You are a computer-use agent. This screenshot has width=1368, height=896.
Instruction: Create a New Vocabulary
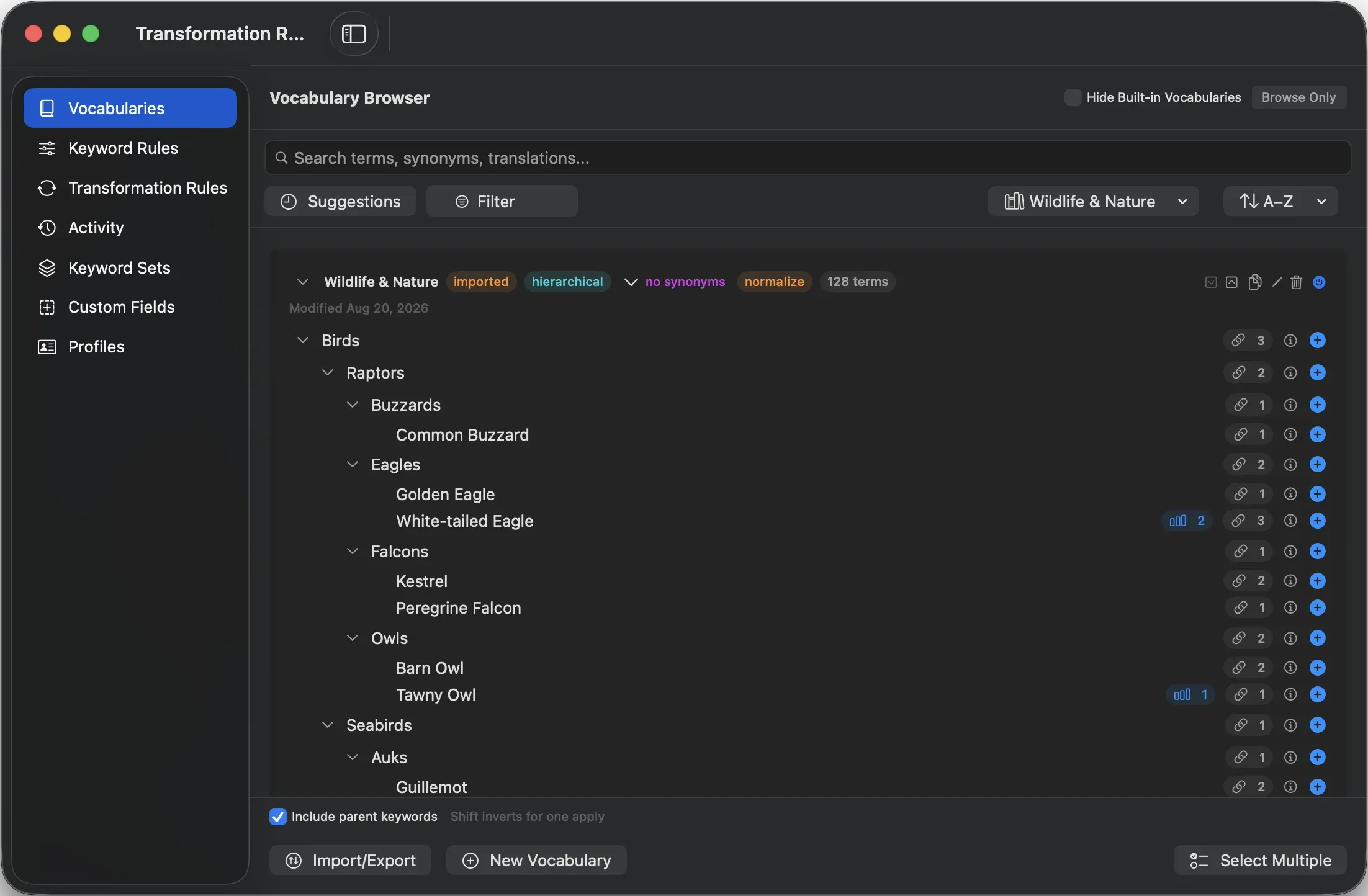point(536,860)
